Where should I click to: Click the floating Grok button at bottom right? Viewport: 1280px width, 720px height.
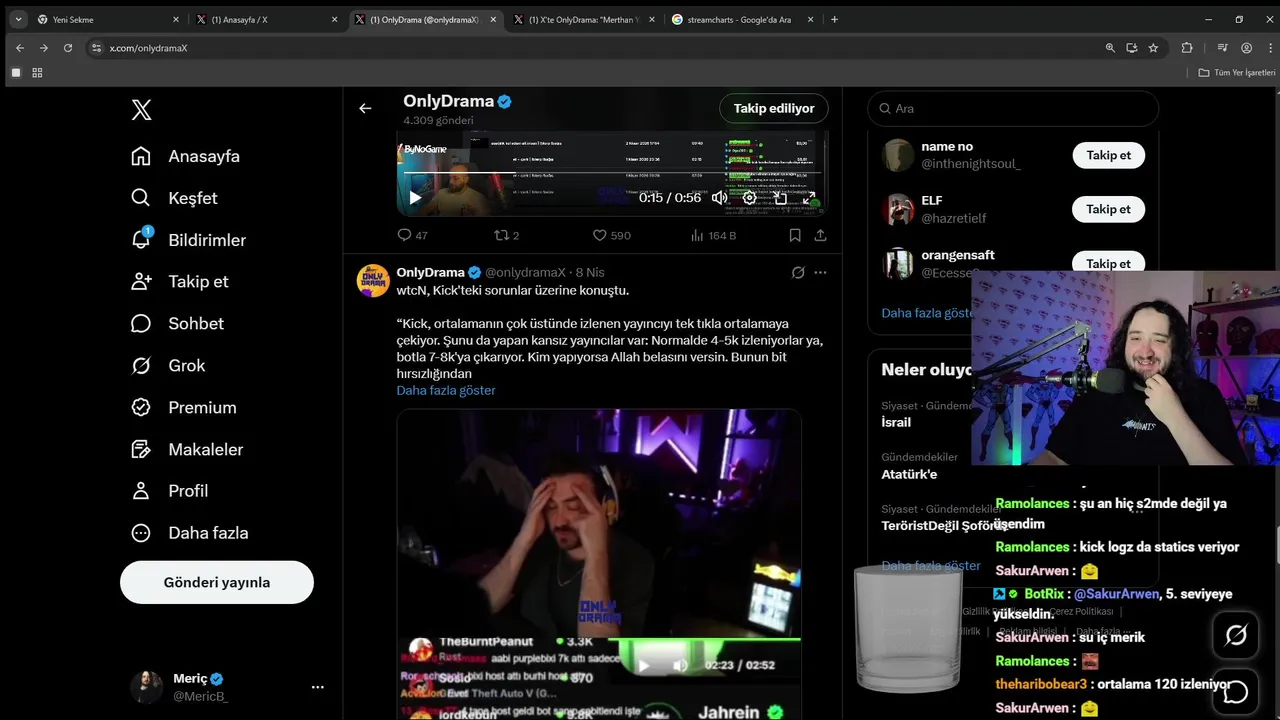[1236, 635]
